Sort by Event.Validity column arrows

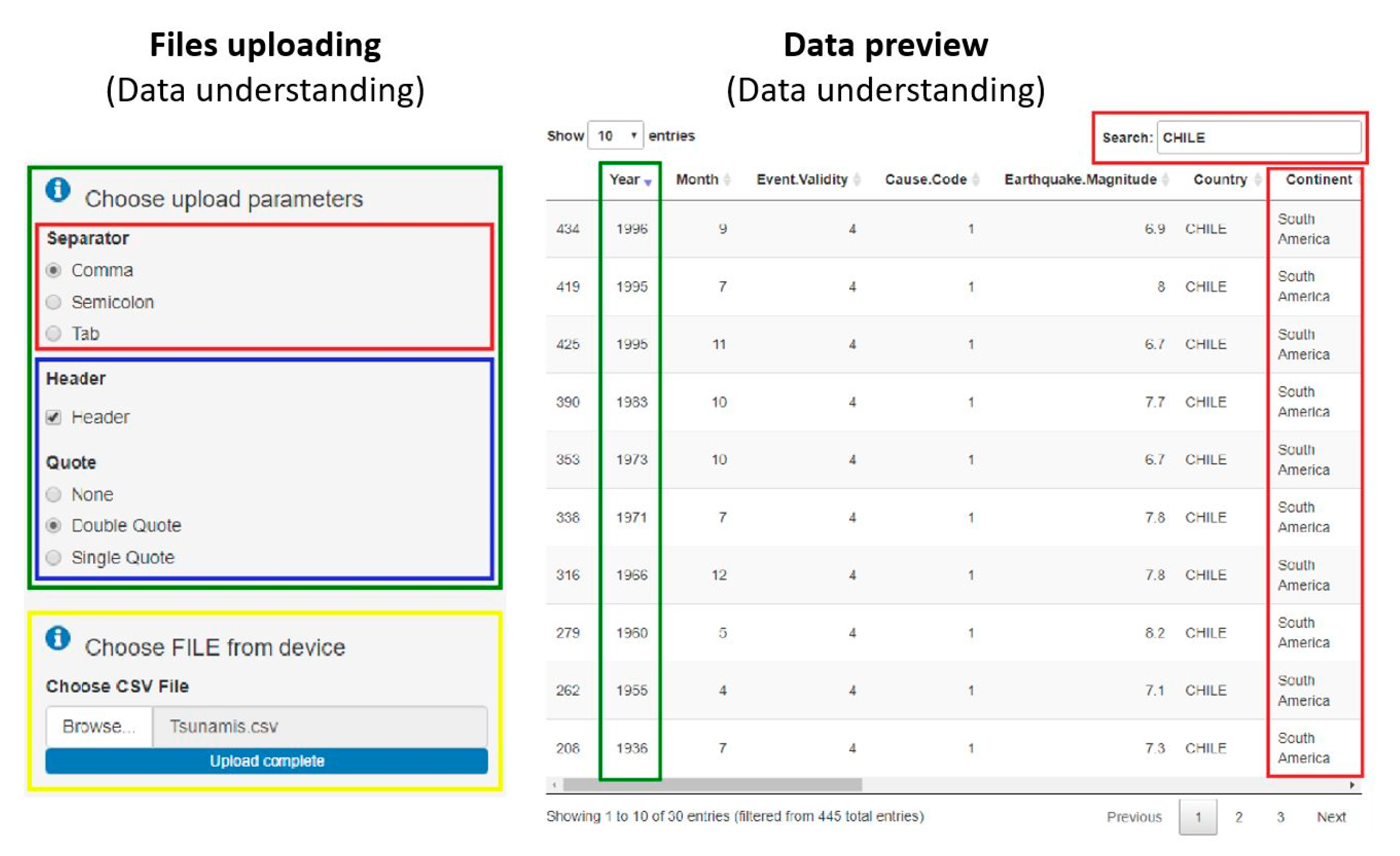857,180
